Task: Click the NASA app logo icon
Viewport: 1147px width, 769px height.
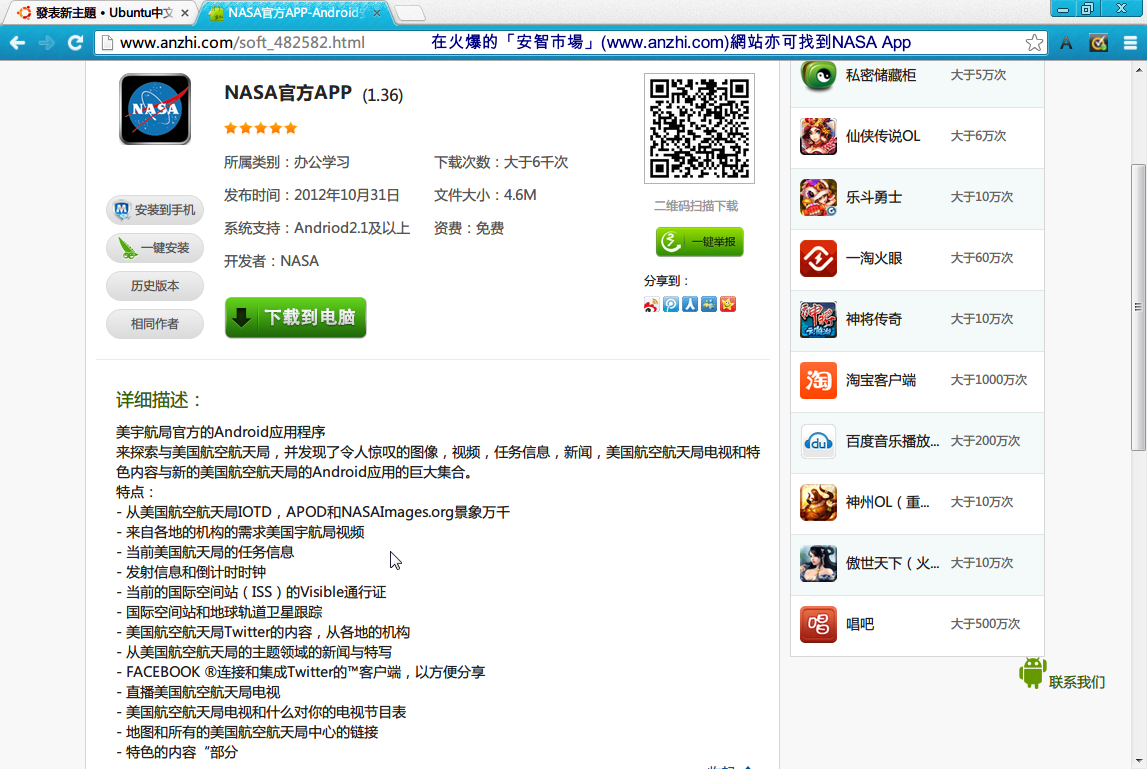Action: point(155,109)
